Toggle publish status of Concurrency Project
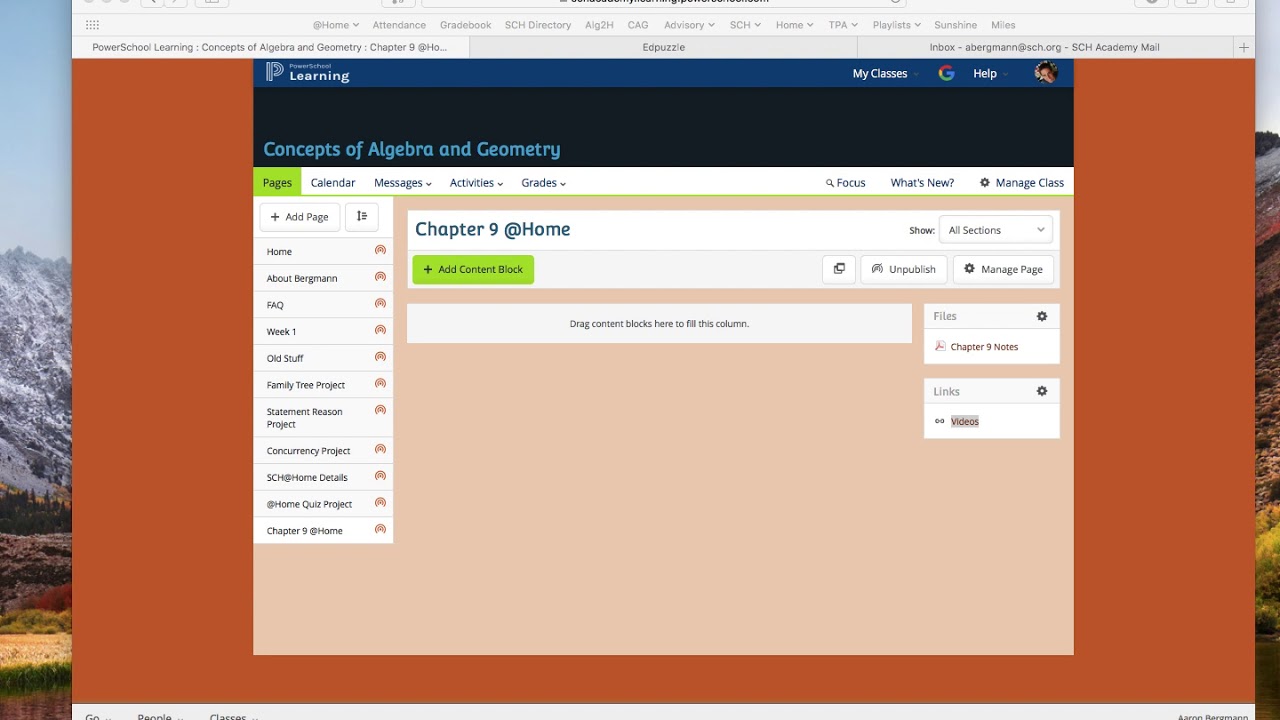This screenshot has width=1280, height=720. point(380,450)
